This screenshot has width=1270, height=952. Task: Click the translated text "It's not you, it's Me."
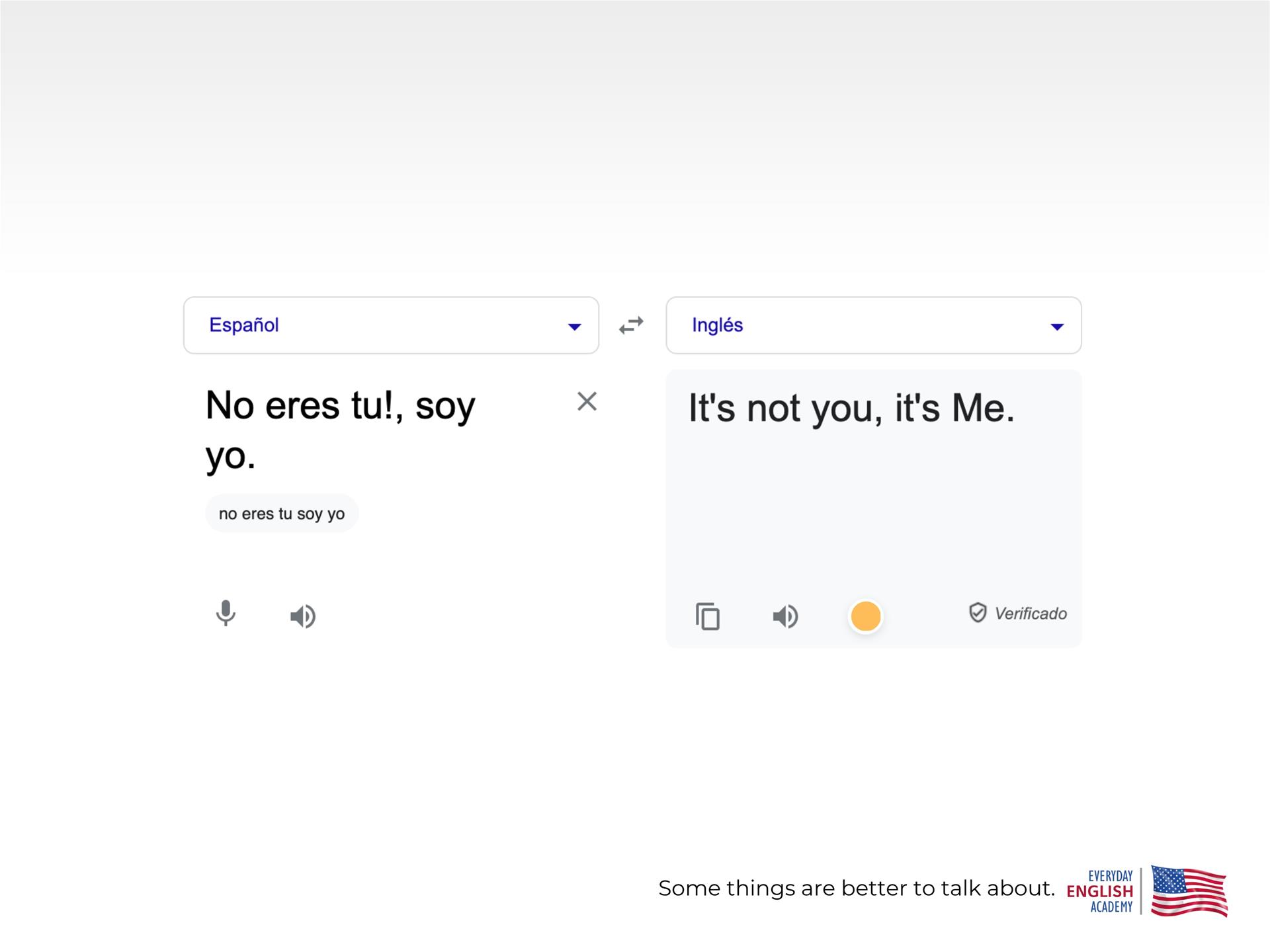851,408
